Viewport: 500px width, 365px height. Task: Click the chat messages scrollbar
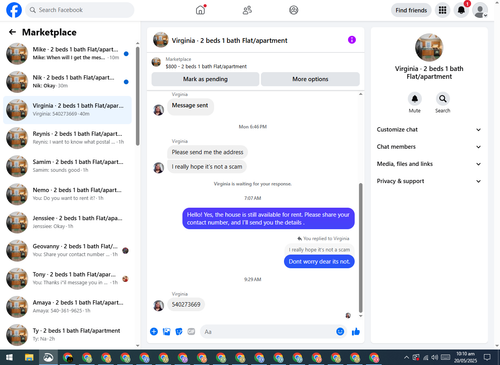coord(360,247)
